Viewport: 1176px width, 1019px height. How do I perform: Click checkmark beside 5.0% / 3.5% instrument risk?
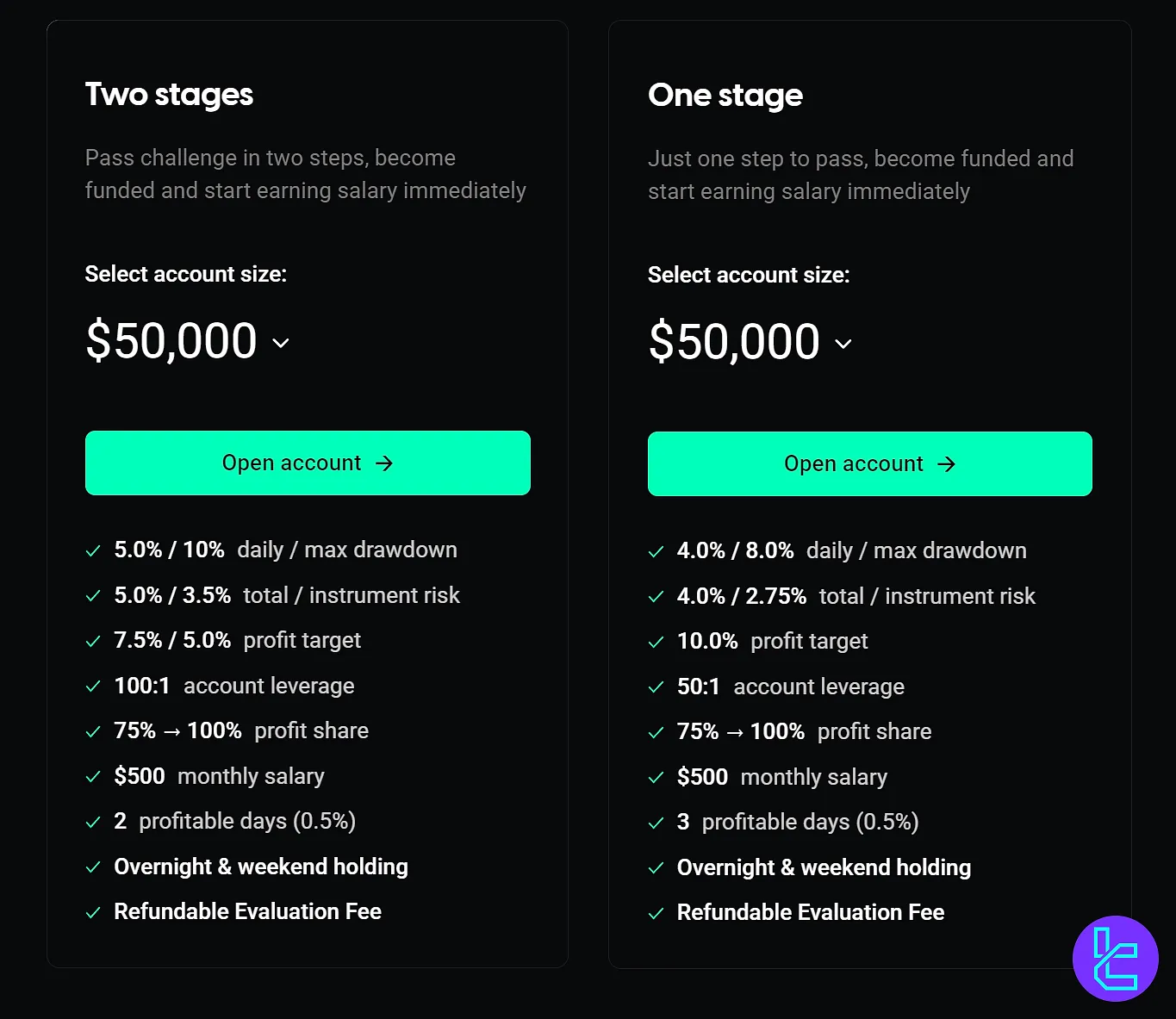93,596
